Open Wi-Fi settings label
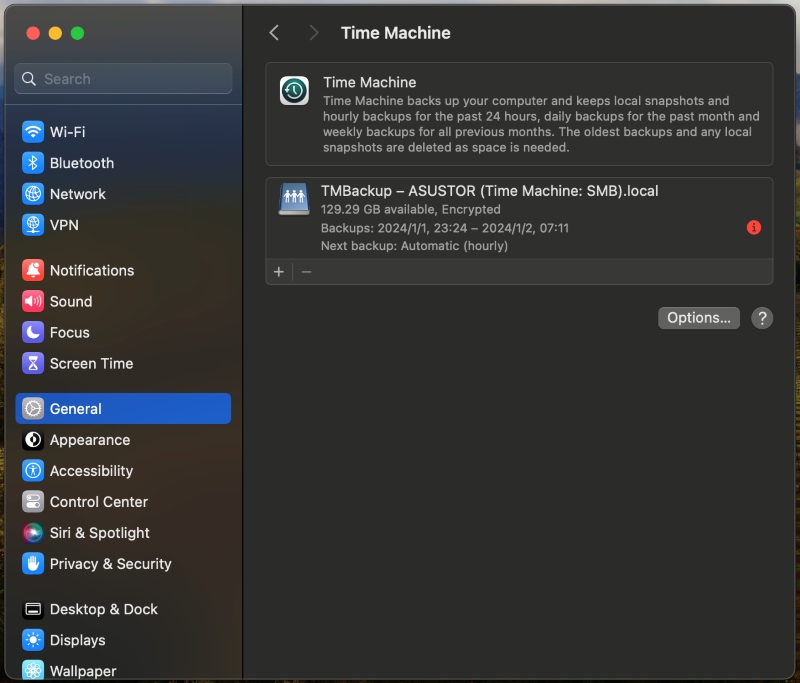The width and height of the screenshot is (800, 683). click(67, 132)
